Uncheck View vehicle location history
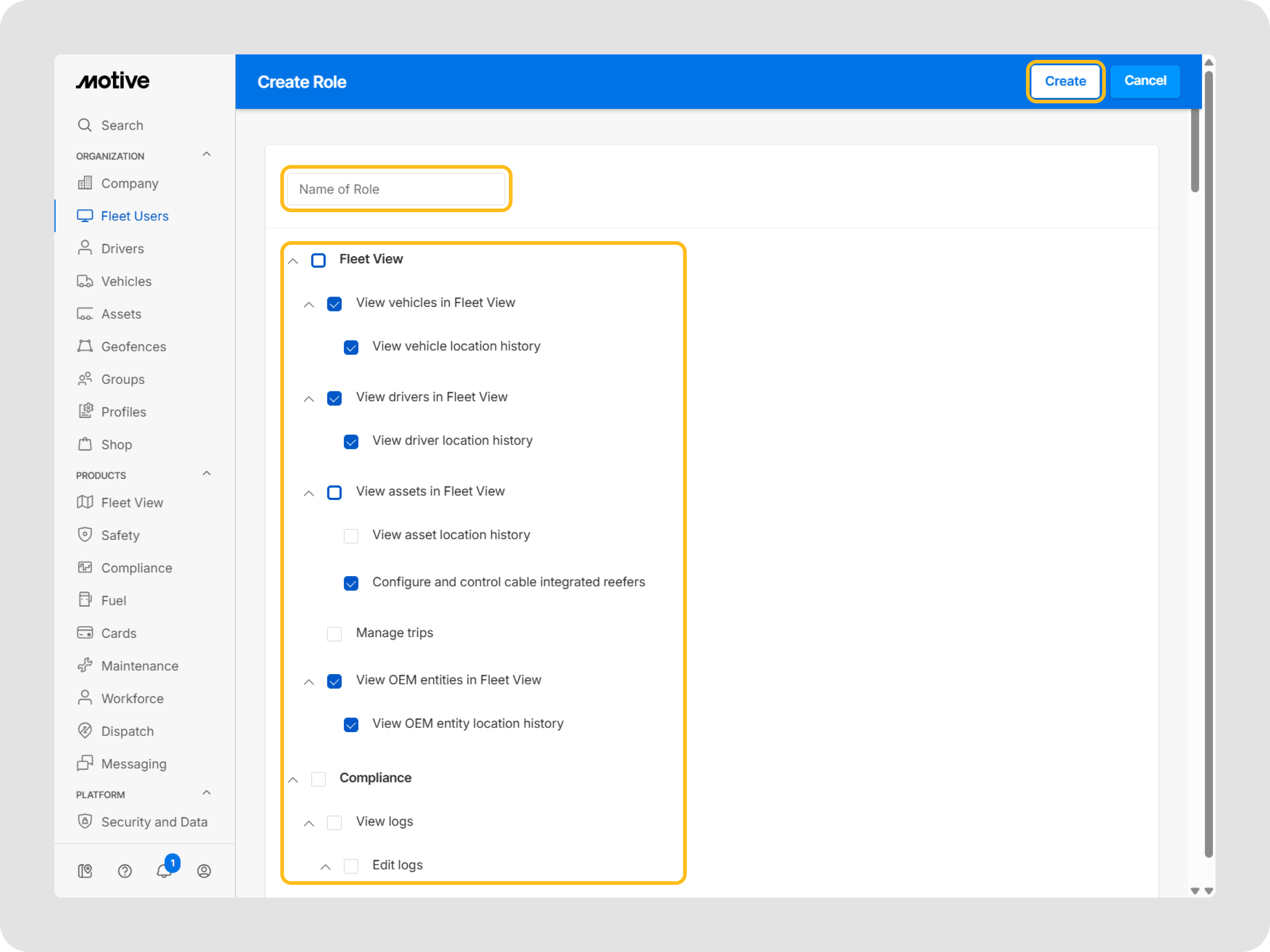The image size is (1270, 952). pyautogui.click(x=351, y=347)
